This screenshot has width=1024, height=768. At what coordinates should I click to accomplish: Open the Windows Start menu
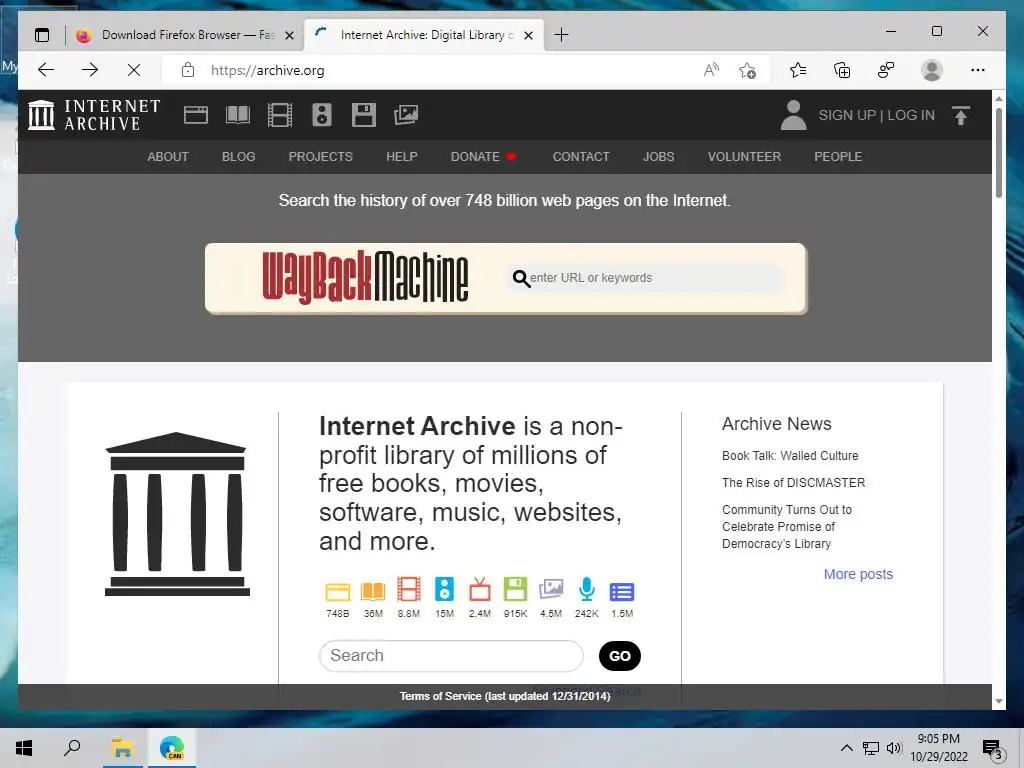[x=24, y=748]
